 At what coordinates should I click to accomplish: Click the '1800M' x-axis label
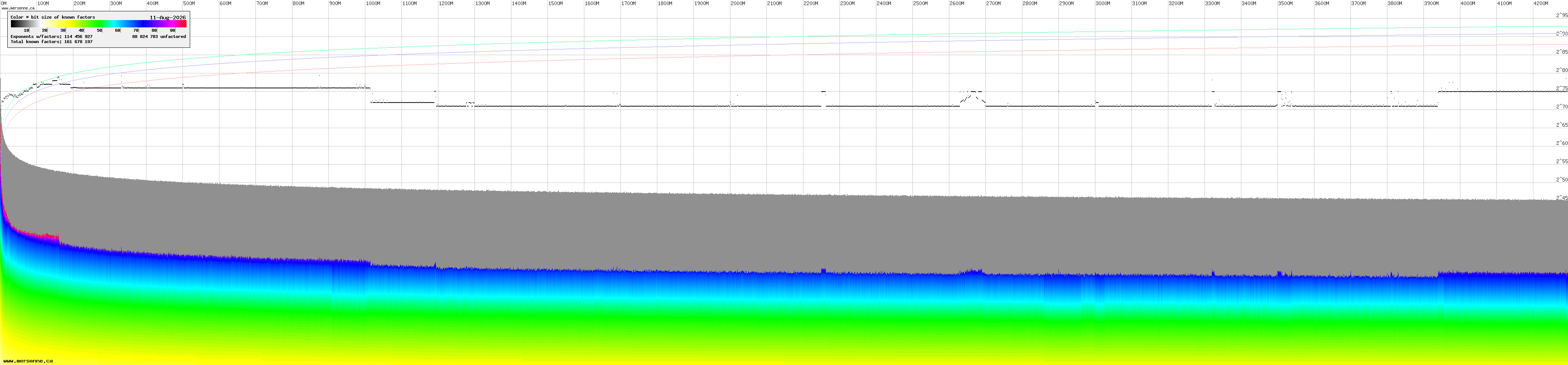(665, 4)
